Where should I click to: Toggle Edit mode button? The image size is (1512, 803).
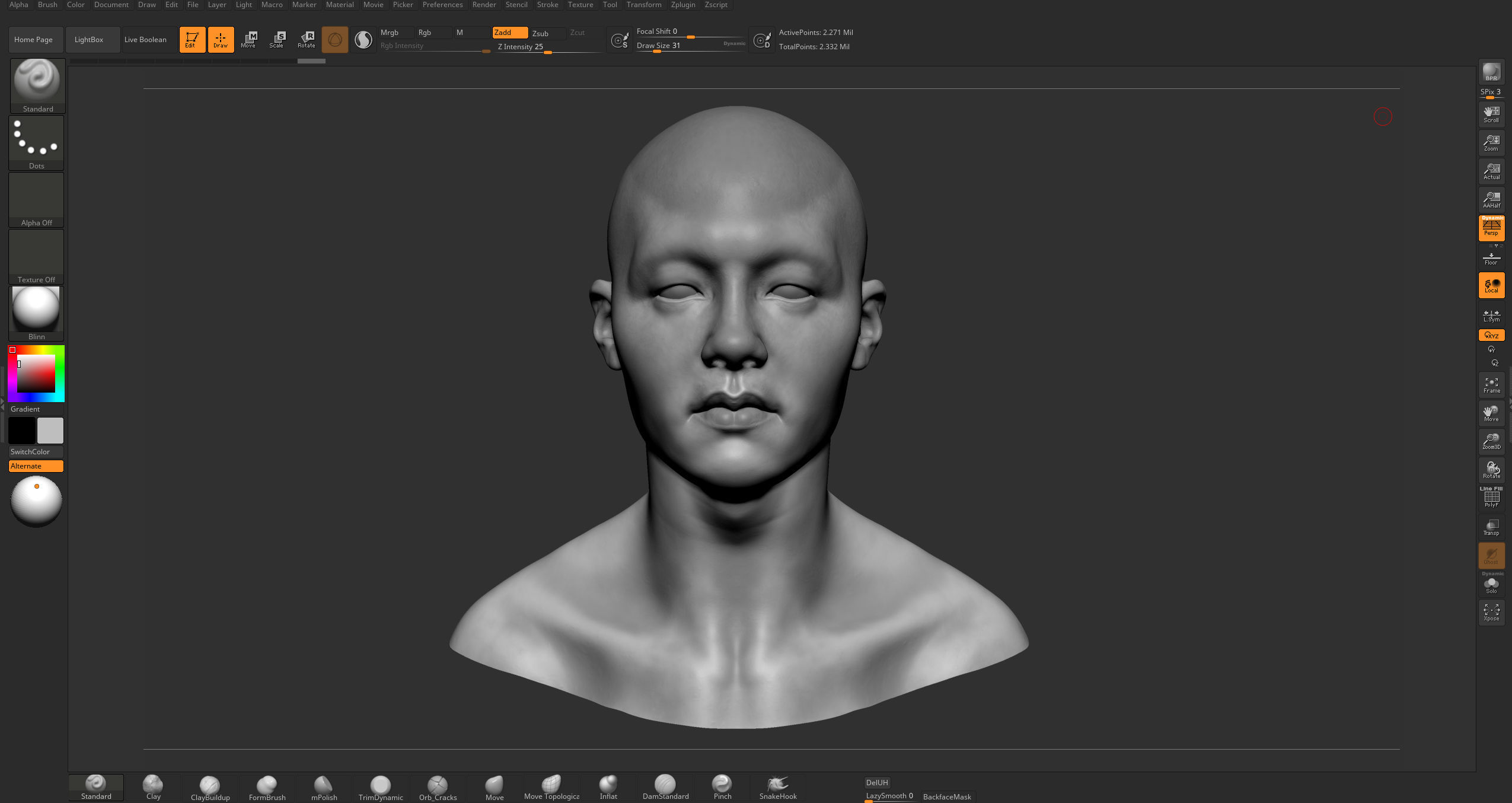point(192,40)
